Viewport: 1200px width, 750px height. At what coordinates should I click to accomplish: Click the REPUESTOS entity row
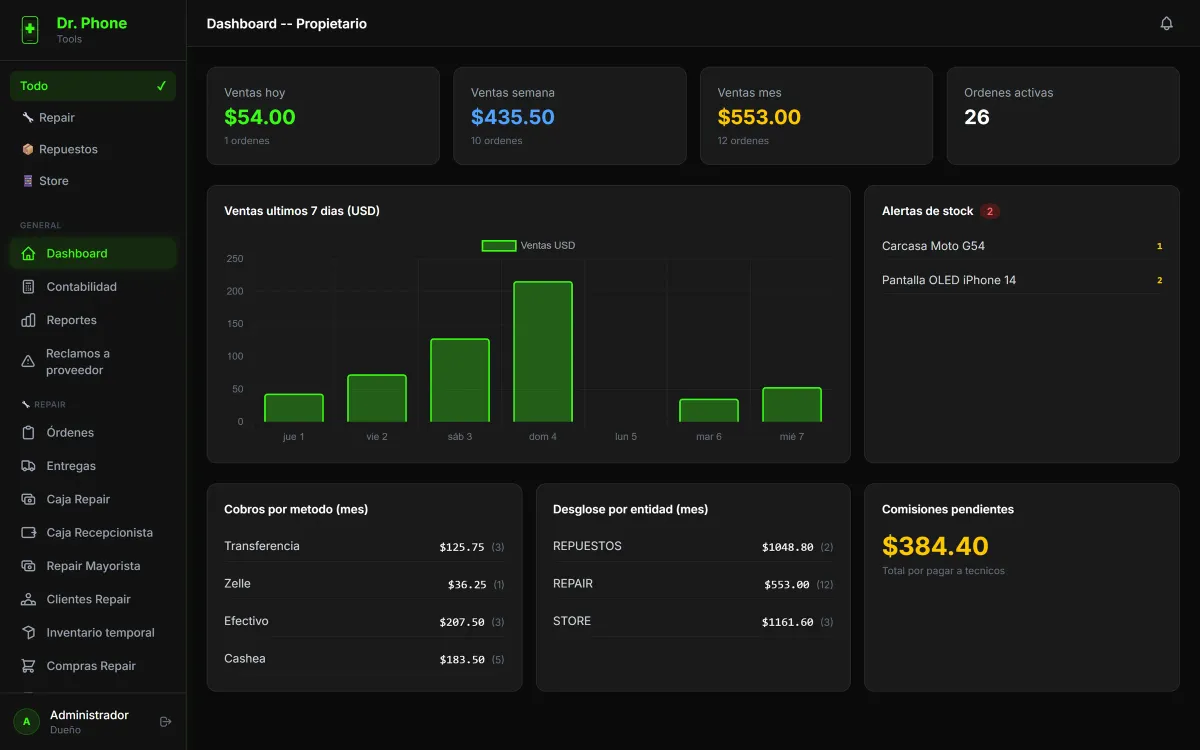click(x=693, y=546)
